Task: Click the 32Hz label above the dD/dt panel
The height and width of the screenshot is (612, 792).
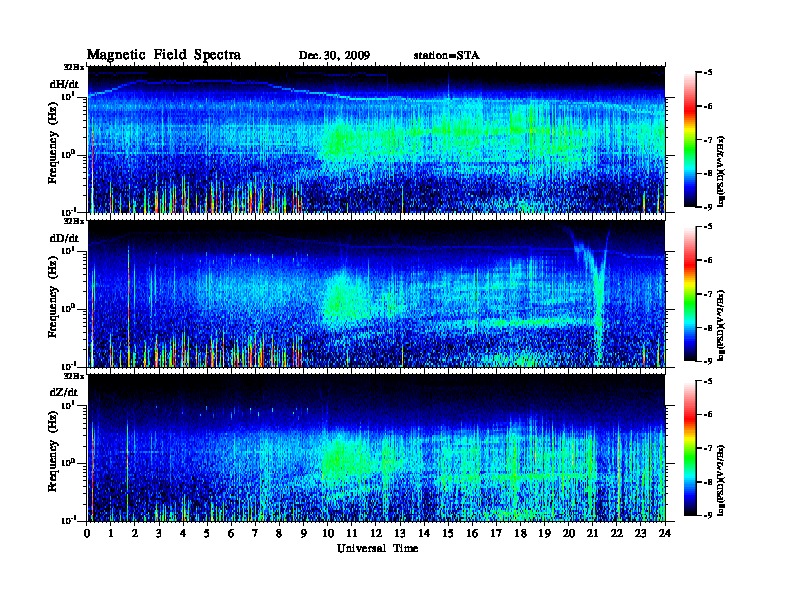Action: click(74, 221)
